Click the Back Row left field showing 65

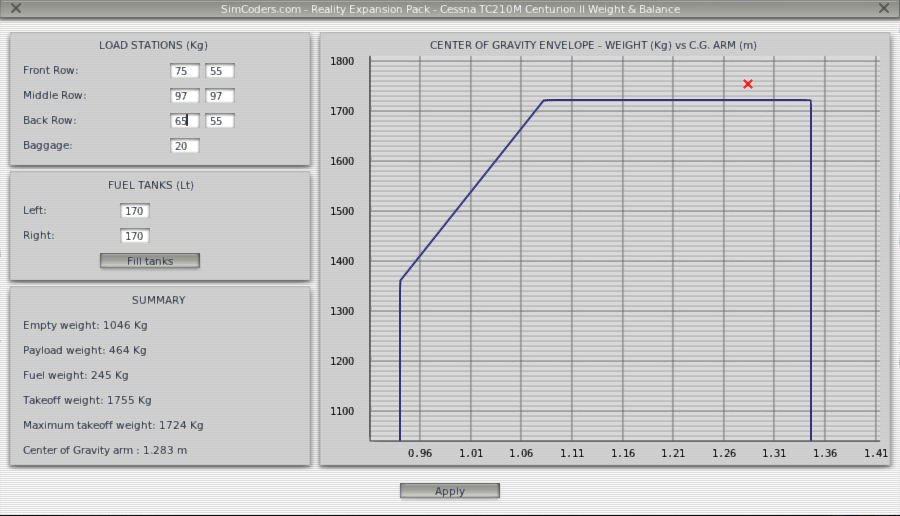[x=185, y=121]
